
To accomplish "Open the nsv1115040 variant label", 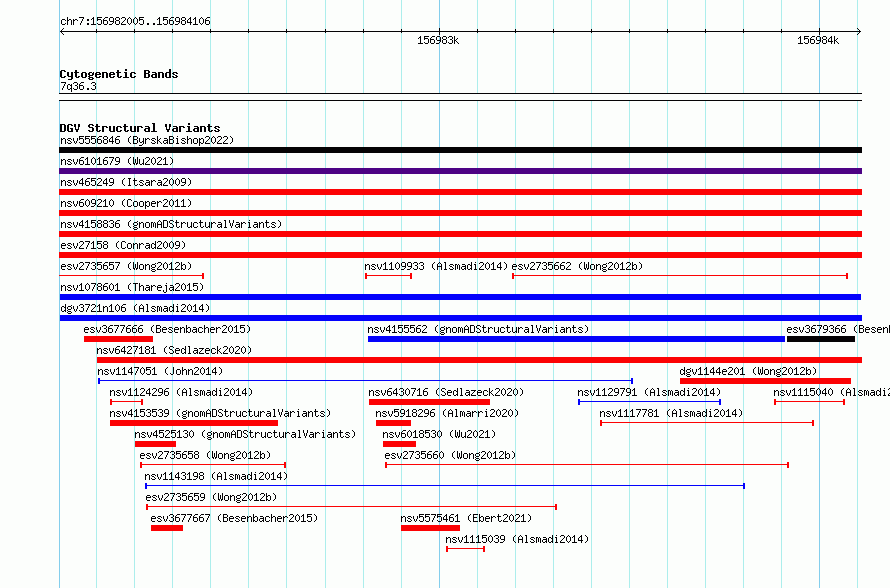I will coord(831,392).
